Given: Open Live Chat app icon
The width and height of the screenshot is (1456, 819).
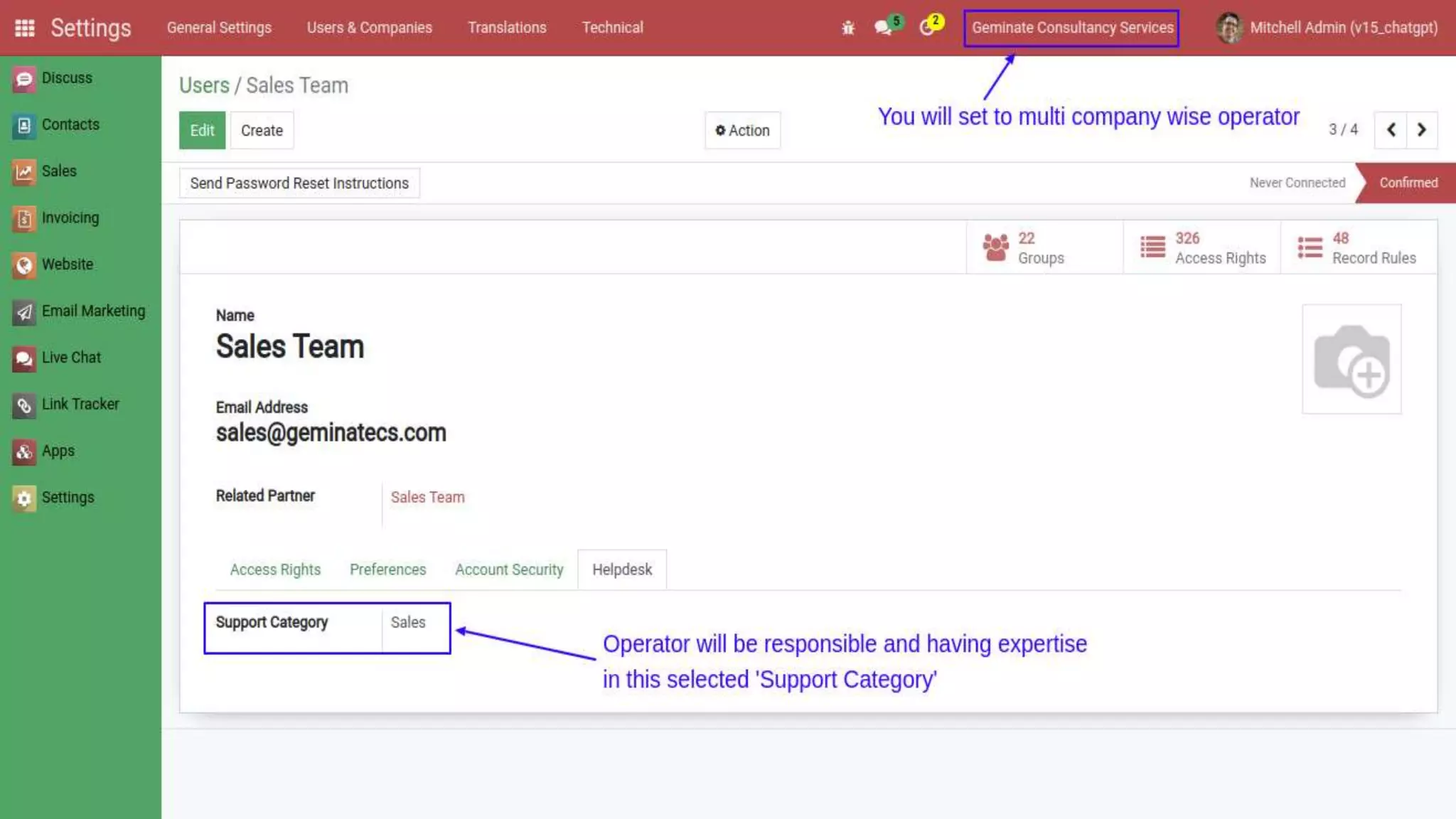Looking at the screenshot, I should pyautogui.click(x=23, y=358).
